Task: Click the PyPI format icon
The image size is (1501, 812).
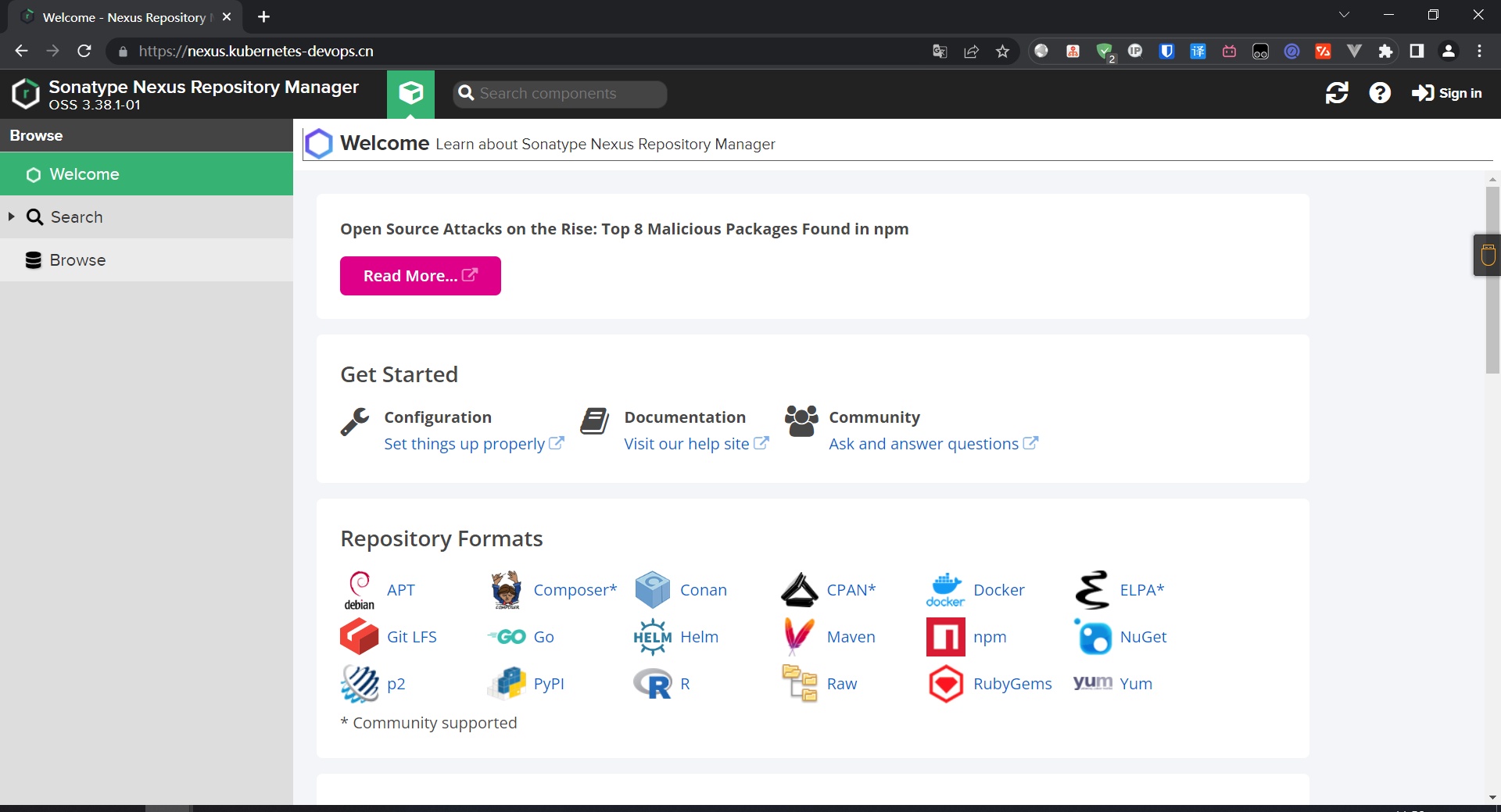Action: pyautogui.click(x=507, y=683)
